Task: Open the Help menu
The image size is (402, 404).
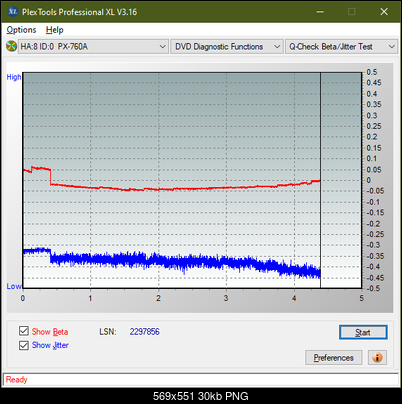Action: pos(55,30)
